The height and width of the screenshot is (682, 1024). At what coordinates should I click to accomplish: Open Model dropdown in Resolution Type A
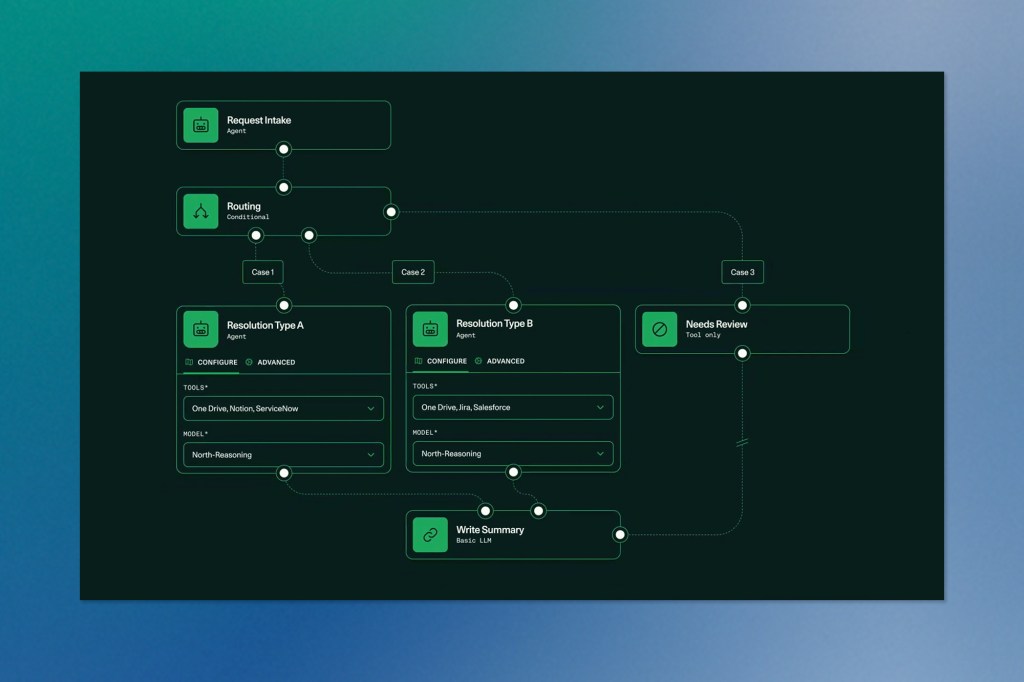coord(283,455)
